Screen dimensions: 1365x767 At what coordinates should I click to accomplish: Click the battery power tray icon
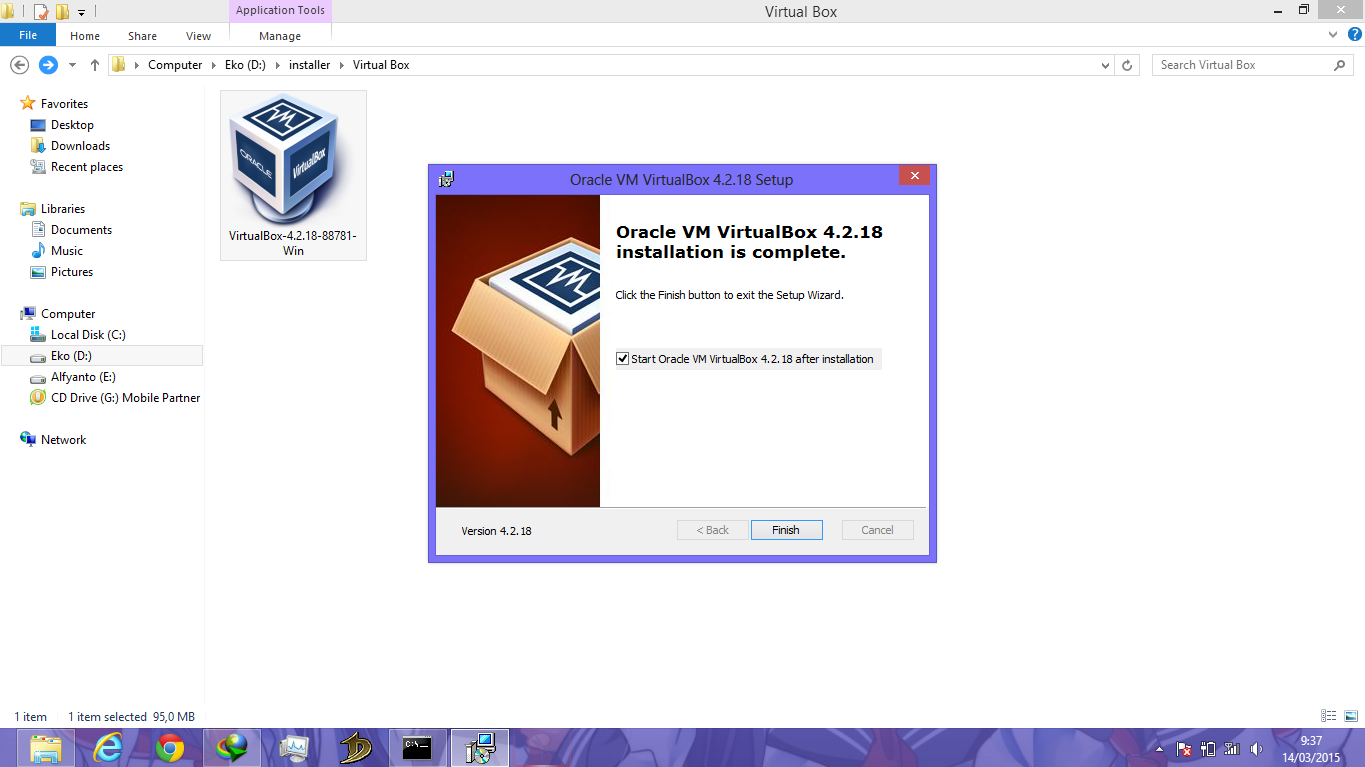coord(1208,749)
